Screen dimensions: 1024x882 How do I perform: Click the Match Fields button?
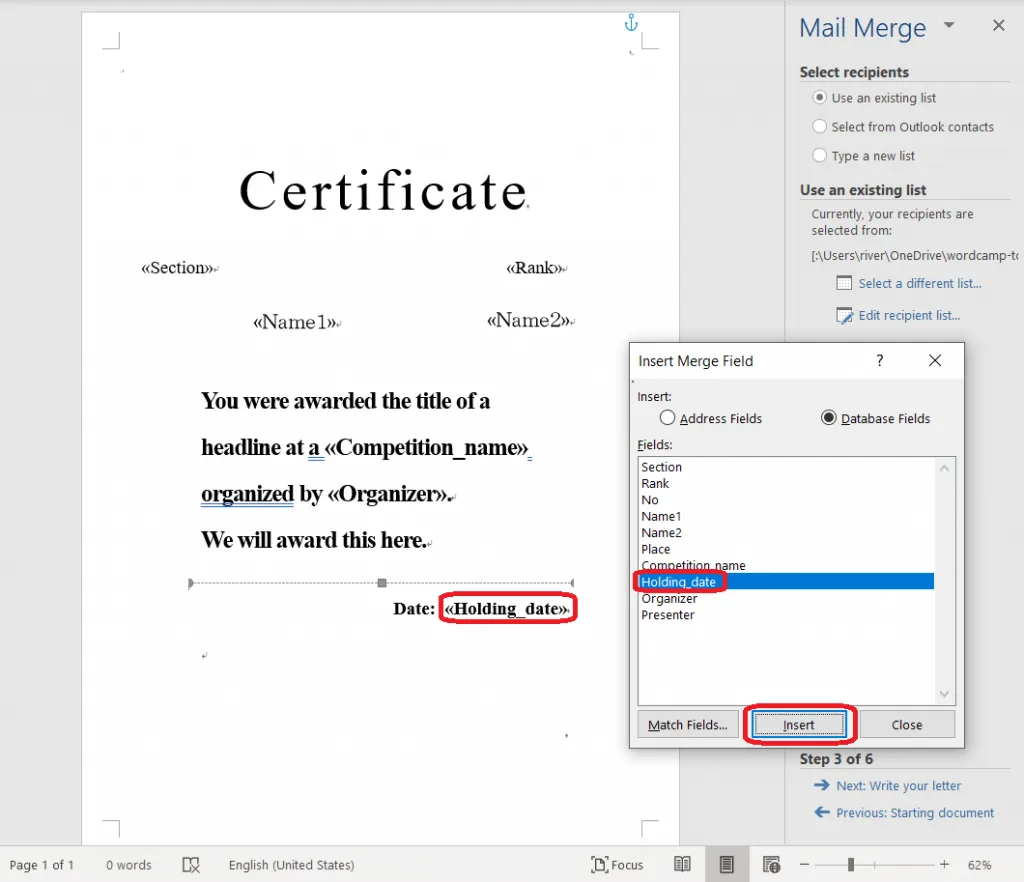pos(687,725)
